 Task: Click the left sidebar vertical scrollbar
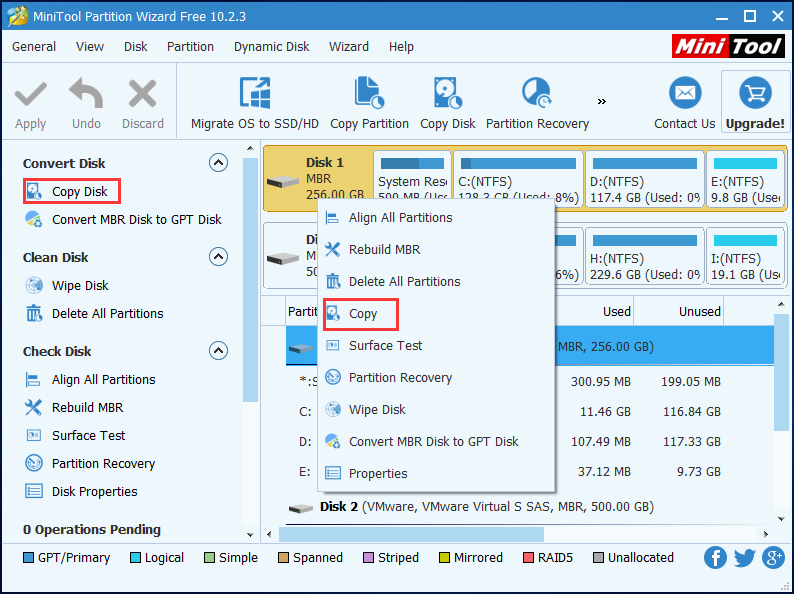click(x=250, y=280)
